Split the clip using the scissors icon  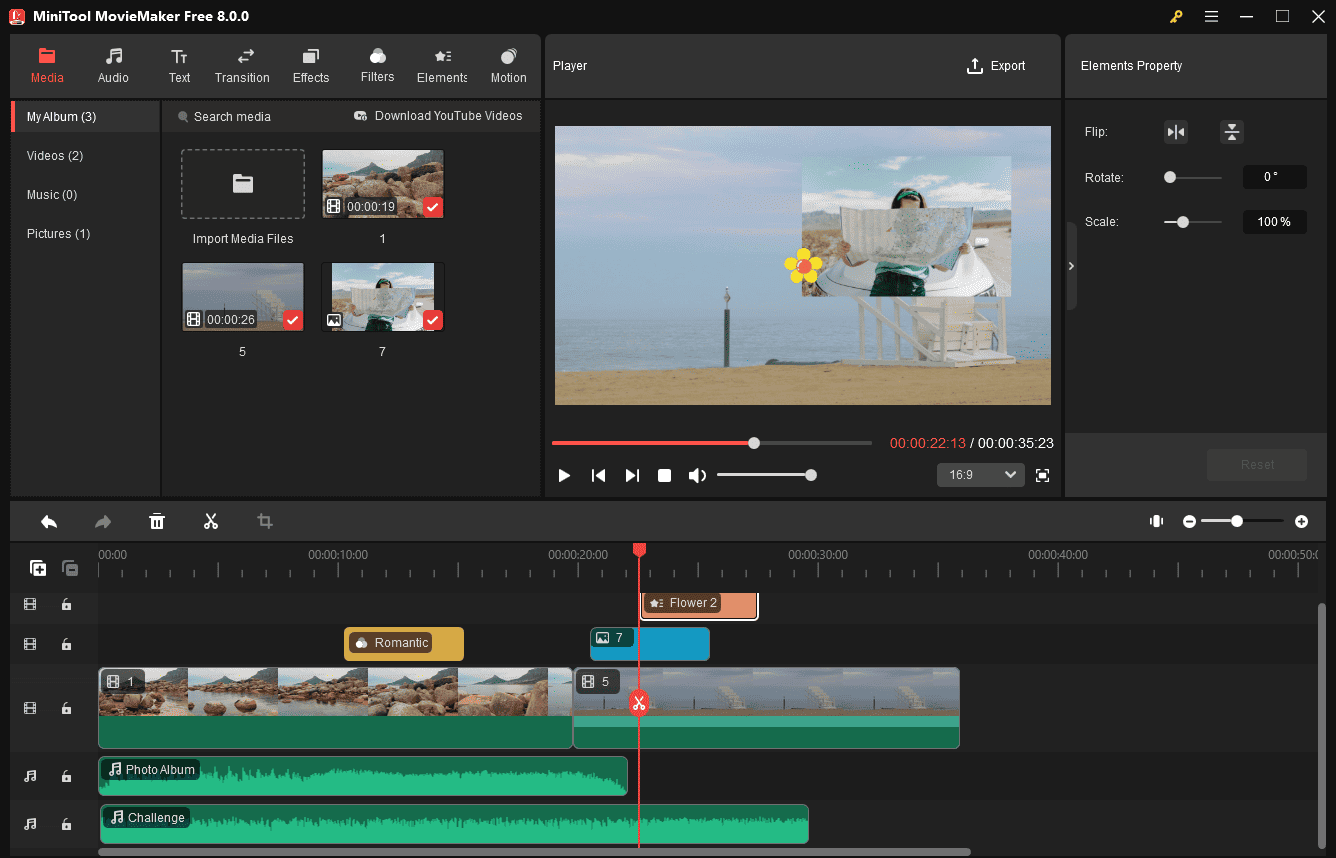pyautogui.click(x=211, y=521)
